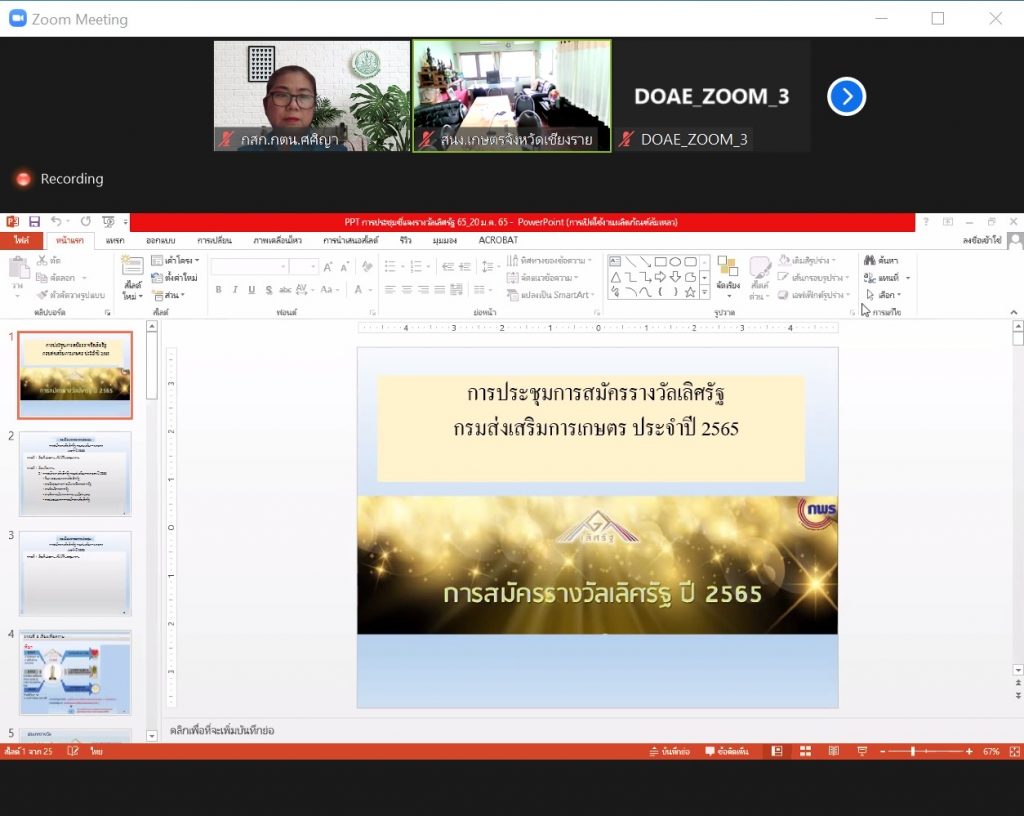Image resolution: width=1024 pixels, height=816 pixels.
Task: Open the ACROBAT ribbon tab
Action: tap(498, 241)
